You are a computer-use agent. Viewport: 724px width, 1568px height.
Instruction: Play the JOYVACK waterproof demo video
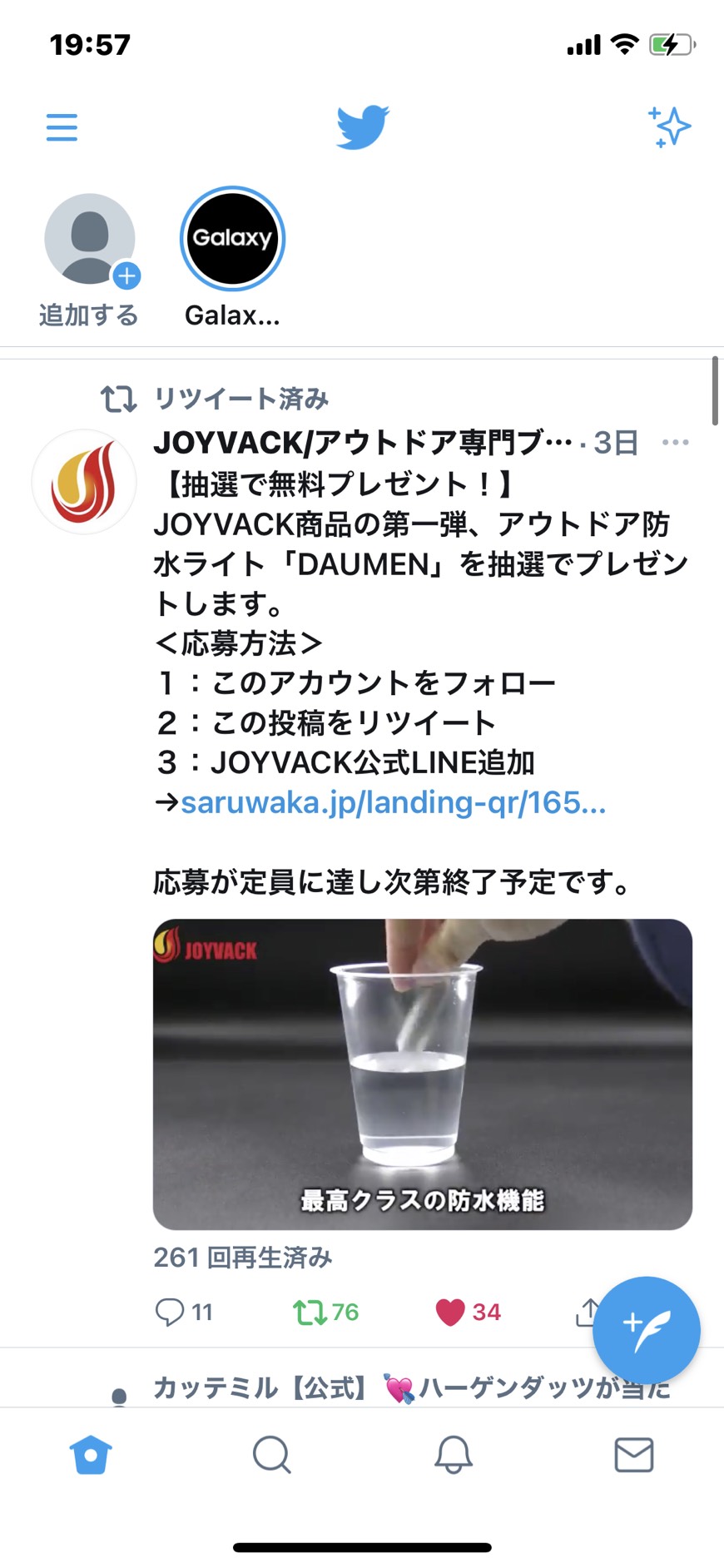point(423,1074)
